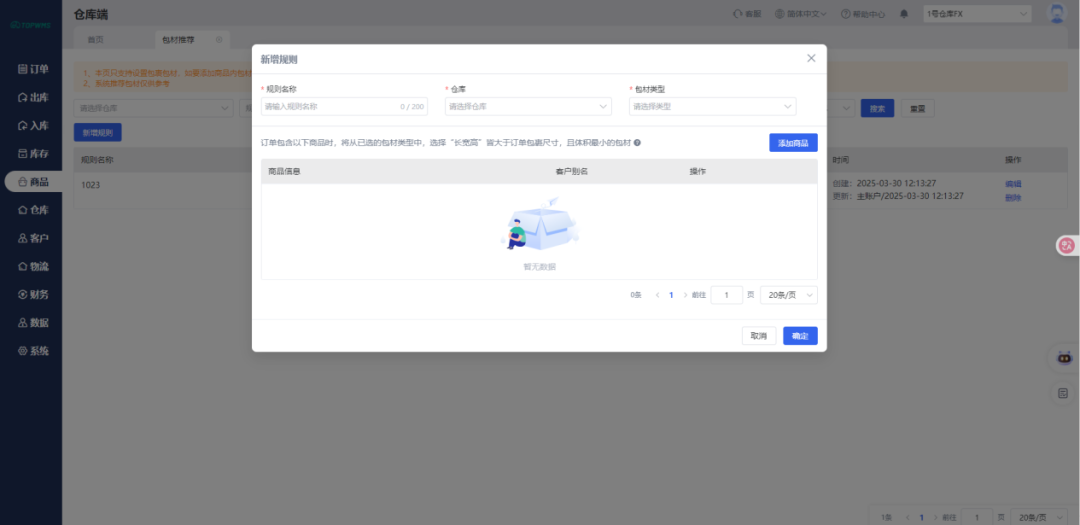Click the background 搜索 button
The width and height of the screenshot is (1080, 525).
(878, 108)
